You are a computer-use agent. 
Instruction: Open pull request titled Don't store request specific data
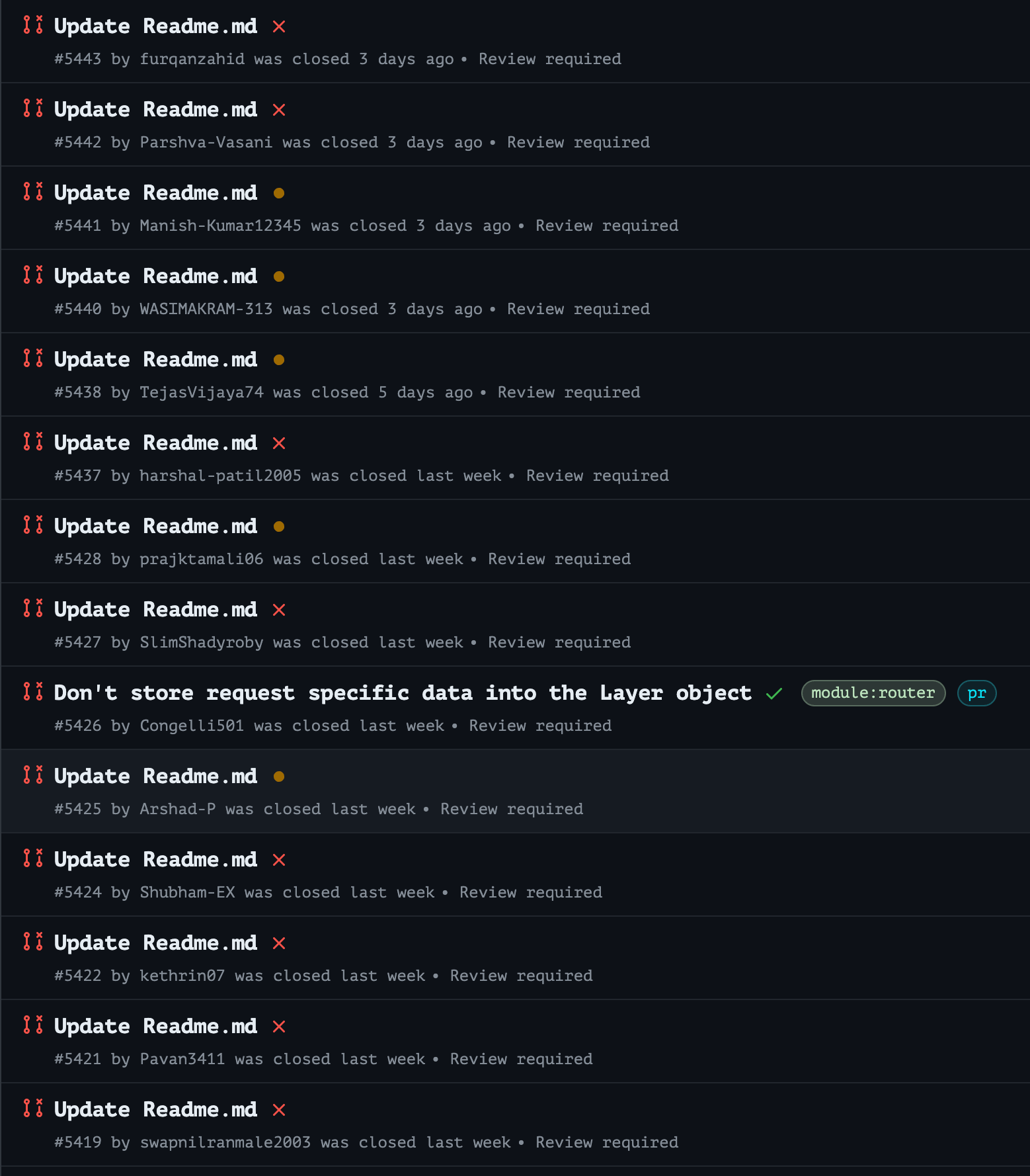402,693
